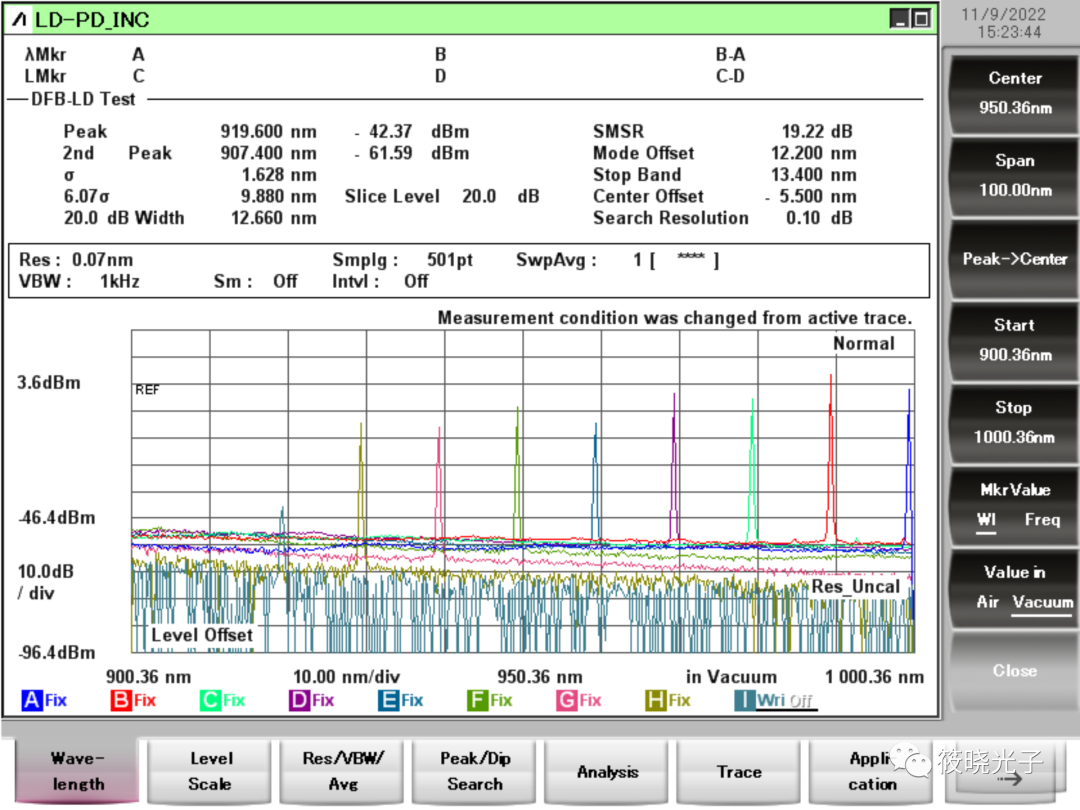Click the trace C green indicator
The image size is (1080, 810).
[x=210, y=700]
